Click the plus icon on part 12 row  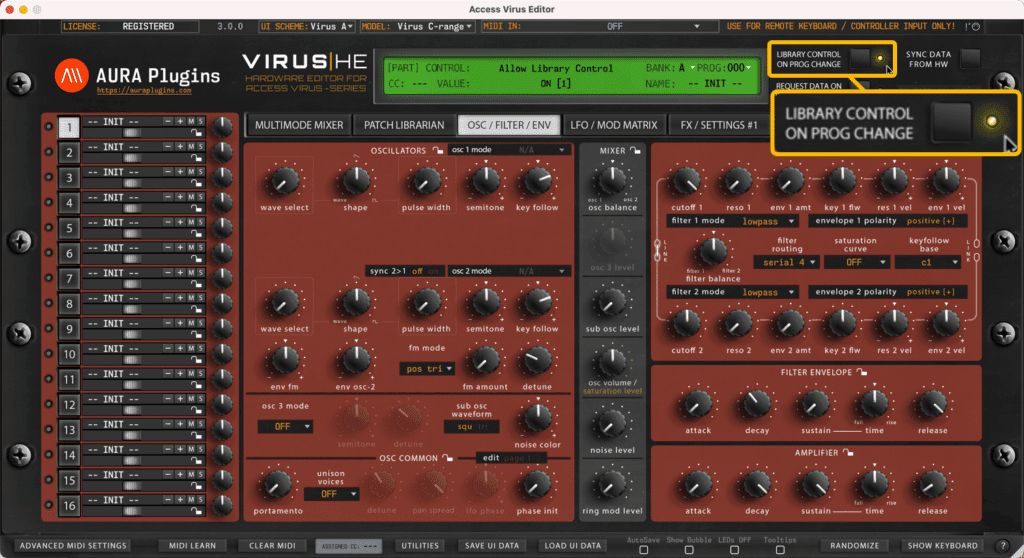(x=180, y=399)
